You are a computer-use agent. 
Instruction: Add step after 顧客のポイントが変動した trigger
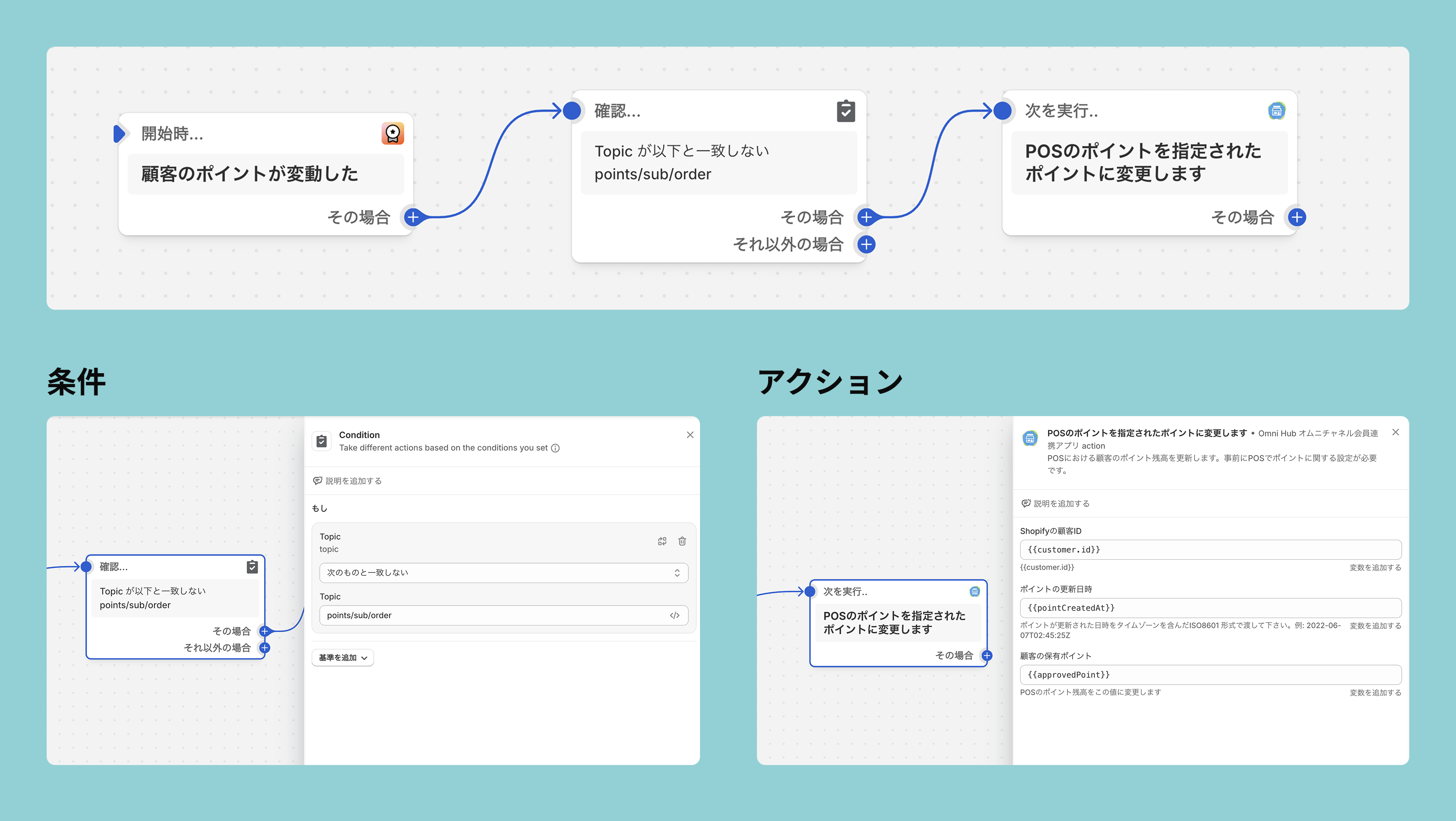tap(413, 217)
